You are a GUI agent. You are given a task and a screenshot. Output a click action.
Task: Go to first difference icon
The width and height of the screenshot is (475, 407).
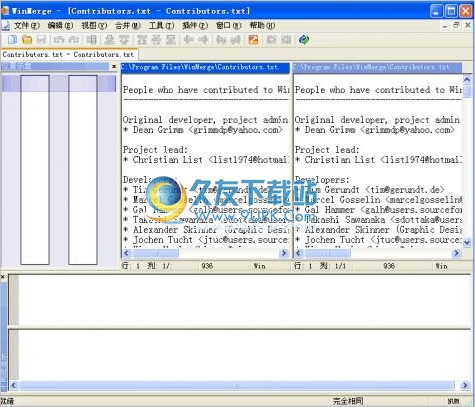(x=141, y=40)
